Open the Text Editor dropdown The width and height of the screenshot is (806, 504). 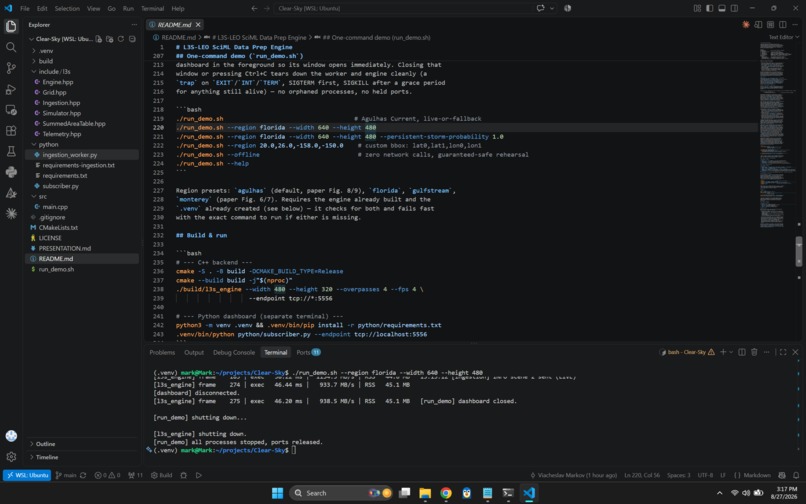pyautogui.click(x=783, y=37)
